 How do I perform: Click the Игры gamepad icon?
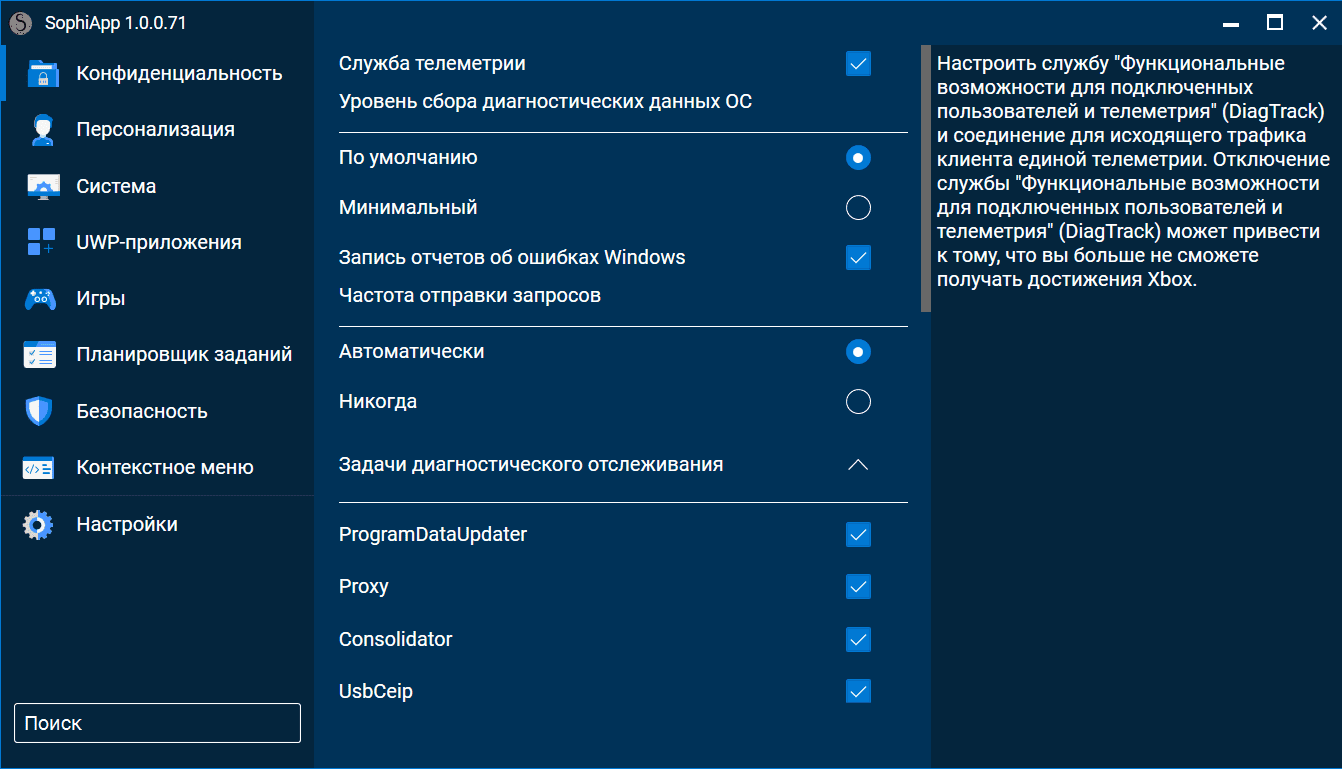[41, 299]
